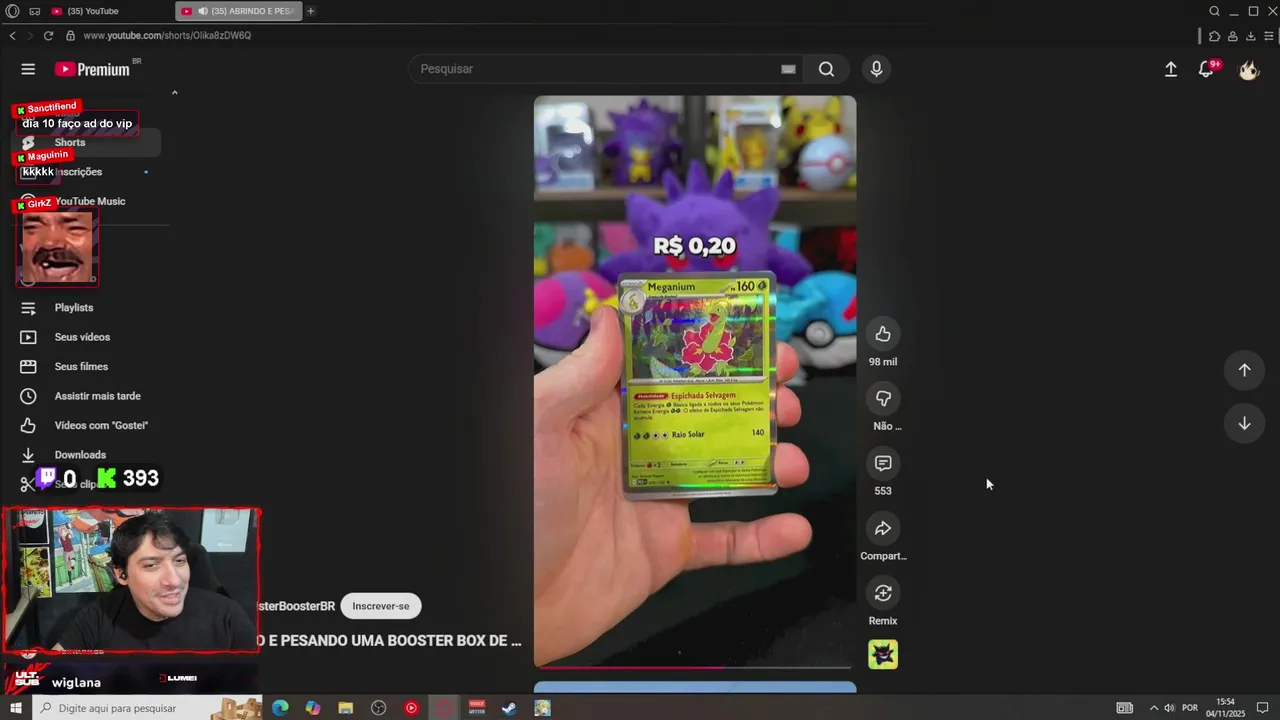Open the 553 comments panel
The width and height of the screenshot is (1280, 720).
pyautogui.click(x=883, y=464)
